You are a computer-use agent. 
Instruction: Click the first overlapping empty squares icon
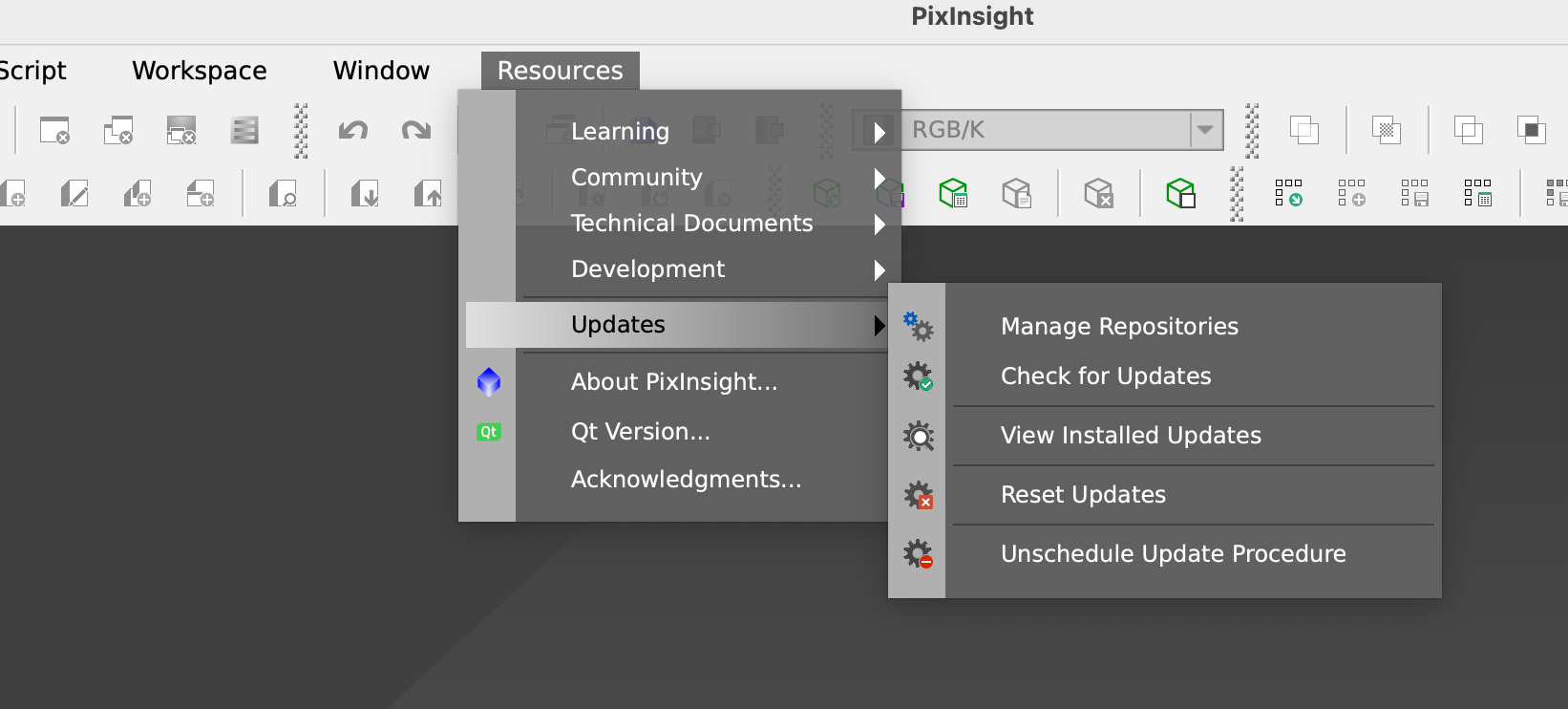(x=1303, y=130)
